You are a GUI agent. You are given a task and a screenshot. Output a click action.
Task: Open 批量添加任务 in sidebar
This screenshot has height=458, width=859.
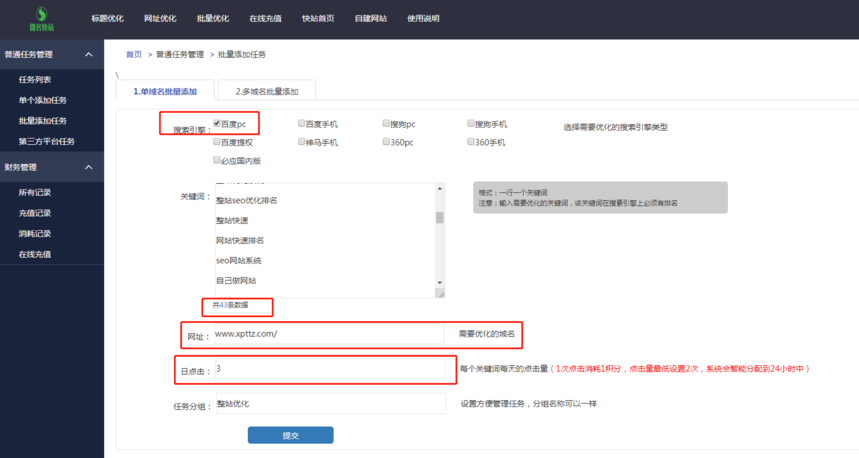[x=43, y=121]
